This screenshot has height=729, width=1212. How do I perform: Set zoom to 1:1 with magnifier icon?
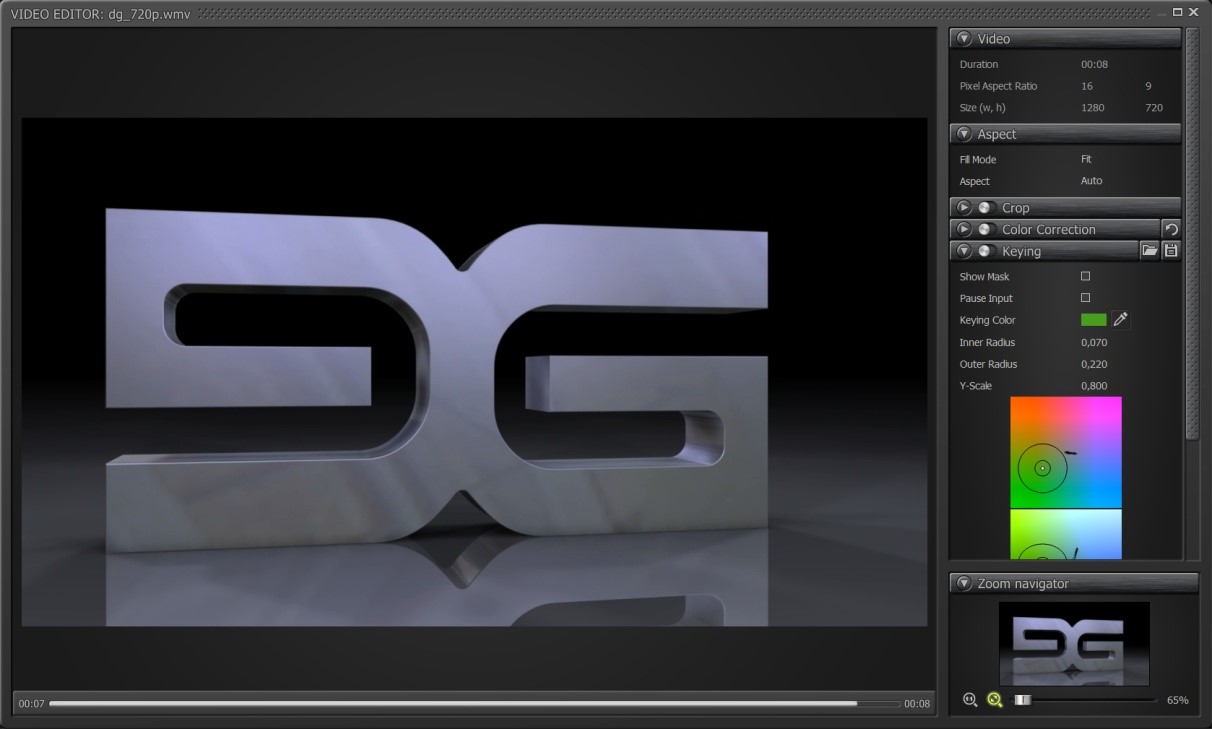(x=969, y=700)
